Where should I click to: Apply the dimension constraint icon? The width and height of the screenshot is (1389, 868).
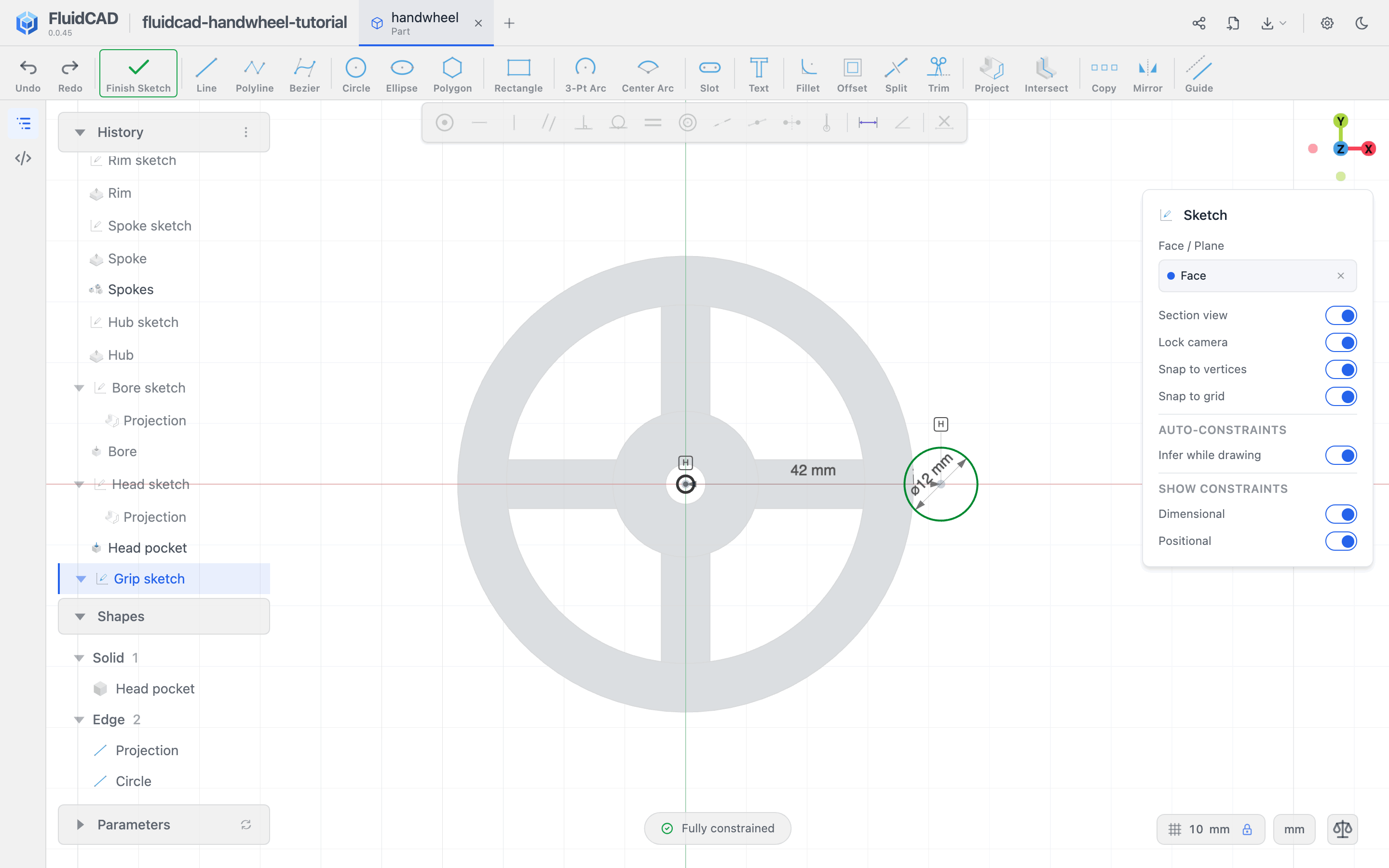867,122
